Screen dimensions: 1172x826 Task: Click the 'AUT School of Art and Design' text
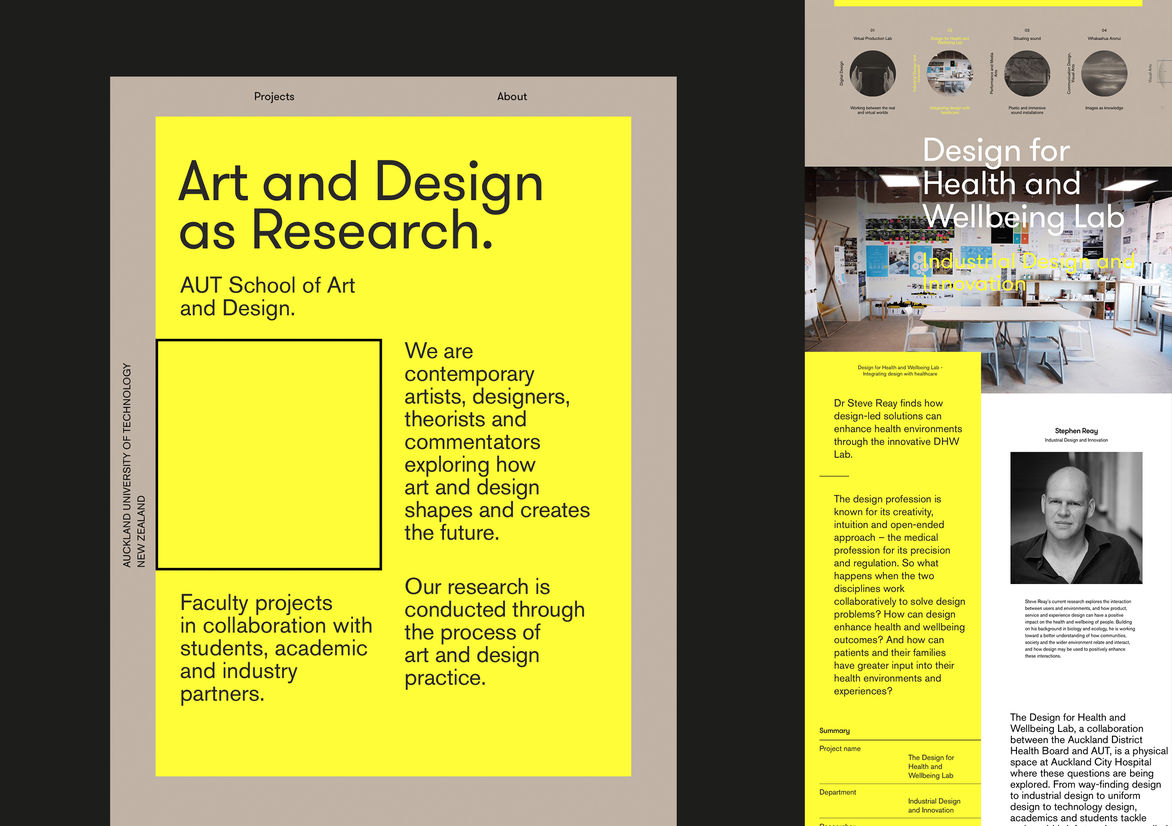[267, 297]
